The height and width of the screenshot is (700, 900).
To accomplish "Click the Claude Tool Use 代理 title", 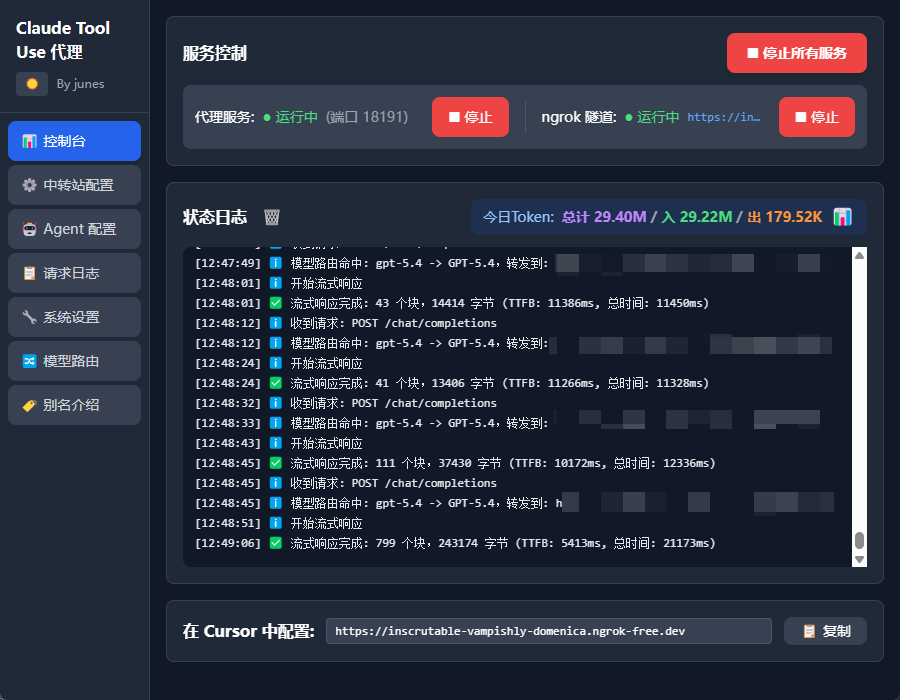I will [63, 40].
